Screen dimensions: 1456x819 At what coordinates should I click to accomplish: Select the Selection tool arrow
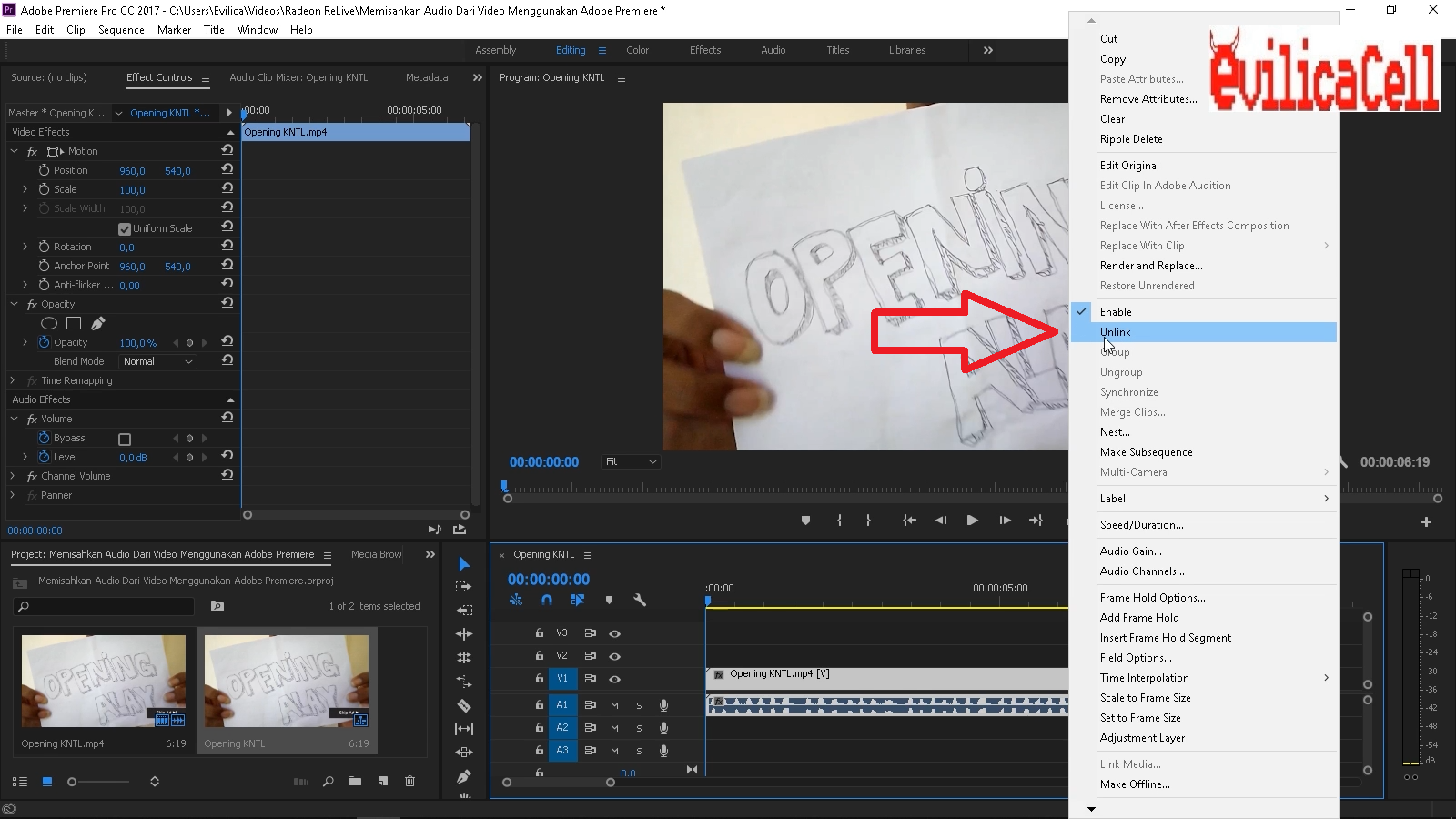click(464, 564)
